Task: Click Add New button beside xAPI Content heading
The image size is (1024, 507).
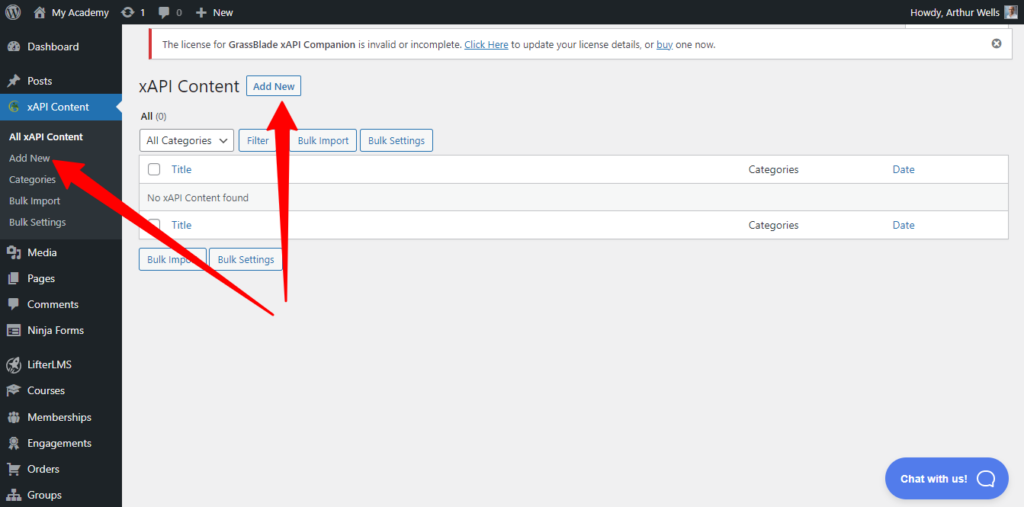Action: 274,86
